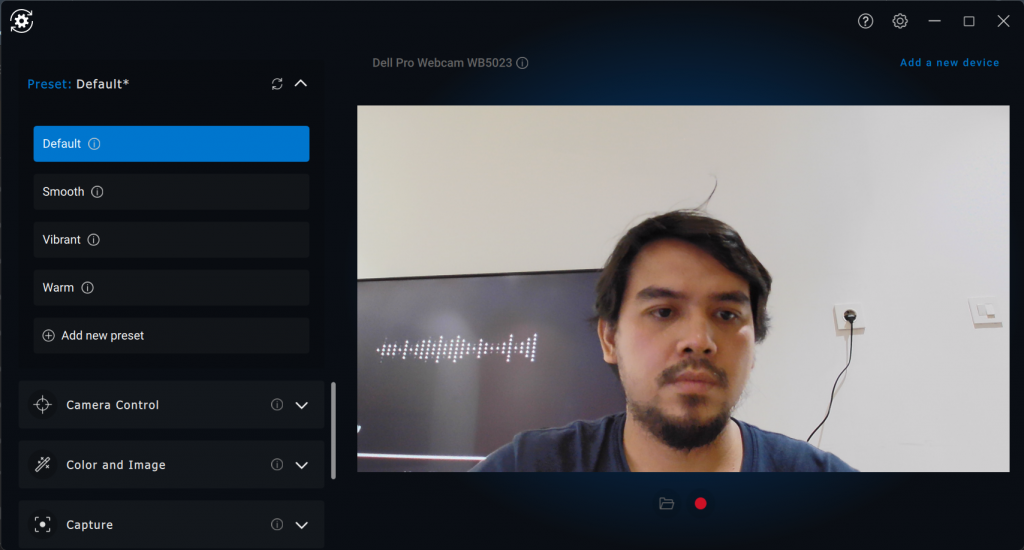Click Add new preset
This screenshot has width=1024, height=550.
pos(171,336)
